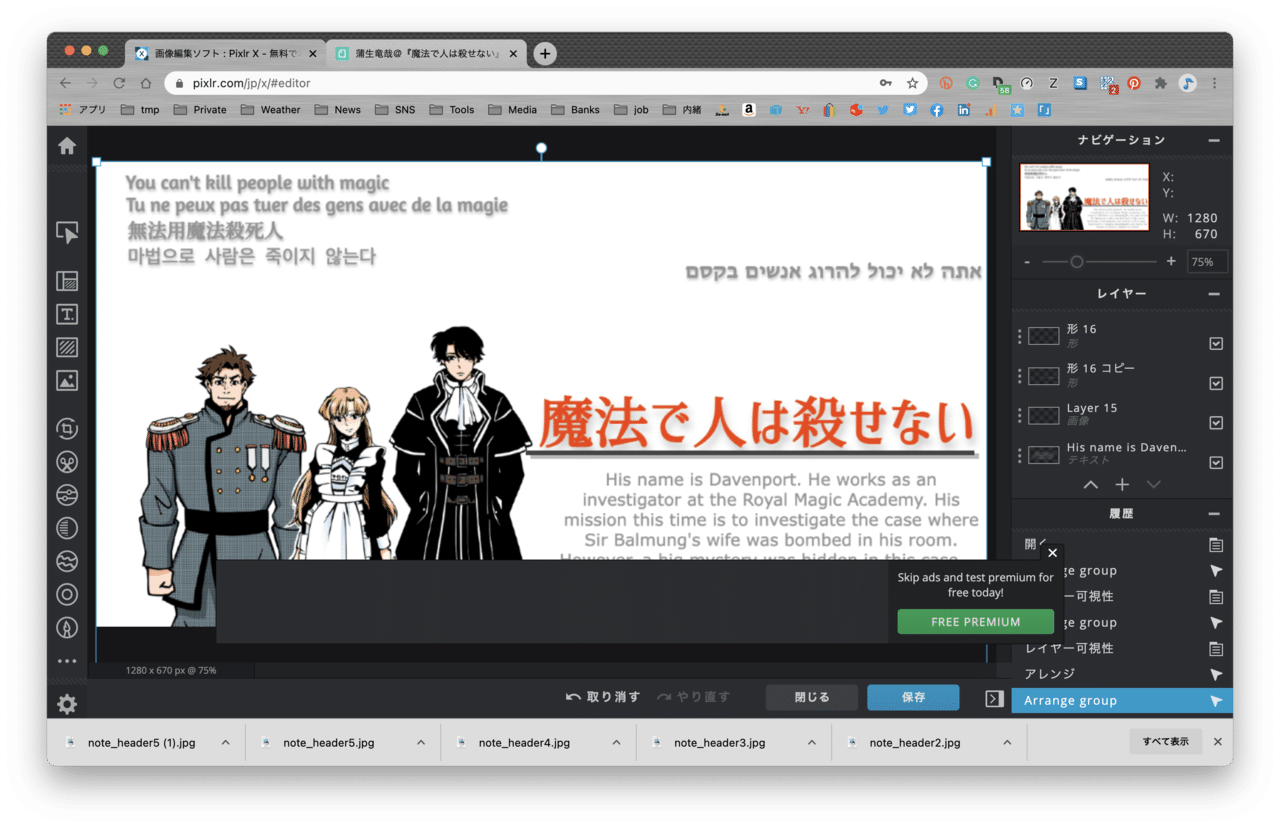
Task: Select the Retouch circle tool
Action: 67,595
